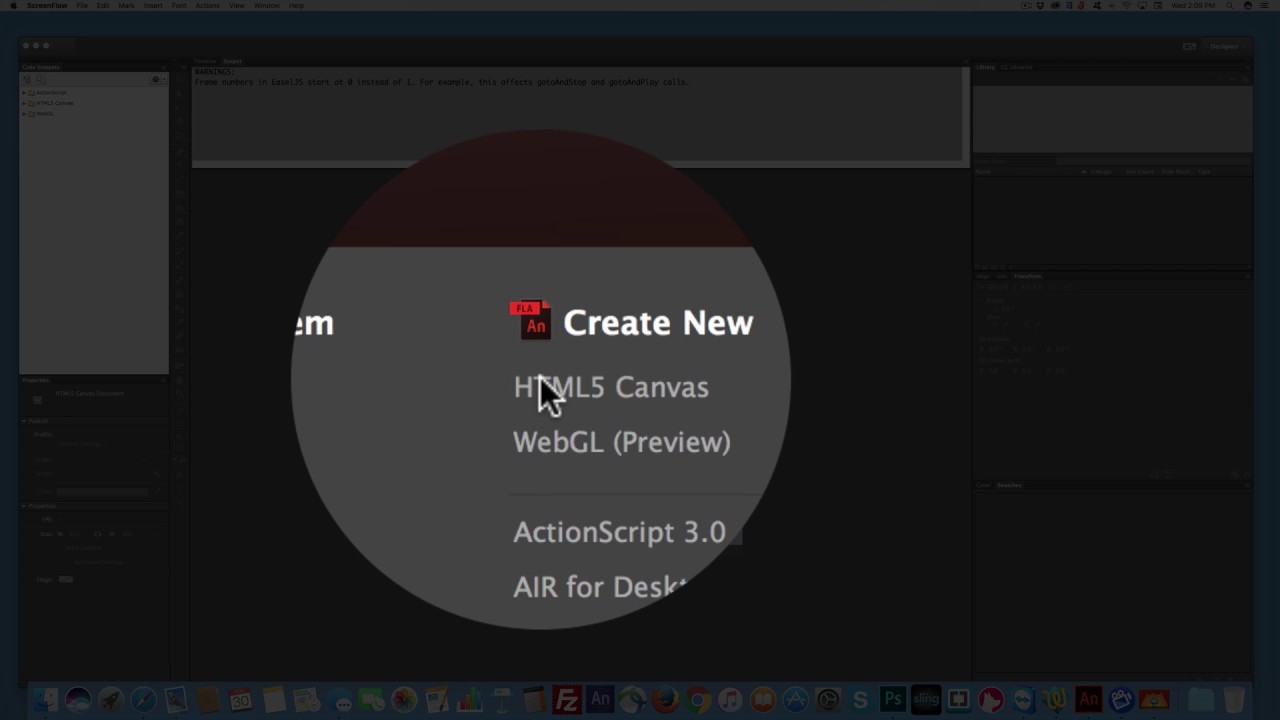The image size is (1280, 720).
Task: Open Launchpad rocket in the Dock
Action: pos(110,699)
